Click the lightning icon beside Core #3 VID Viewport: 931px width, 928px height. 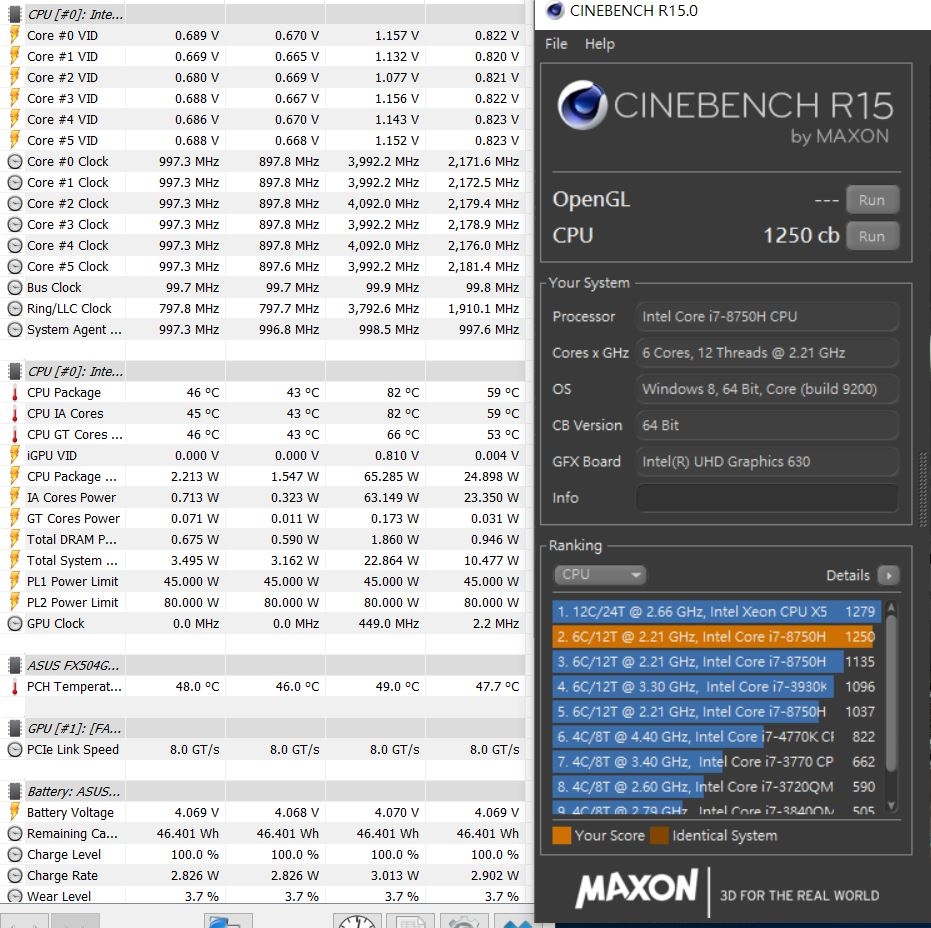[15, 98]
